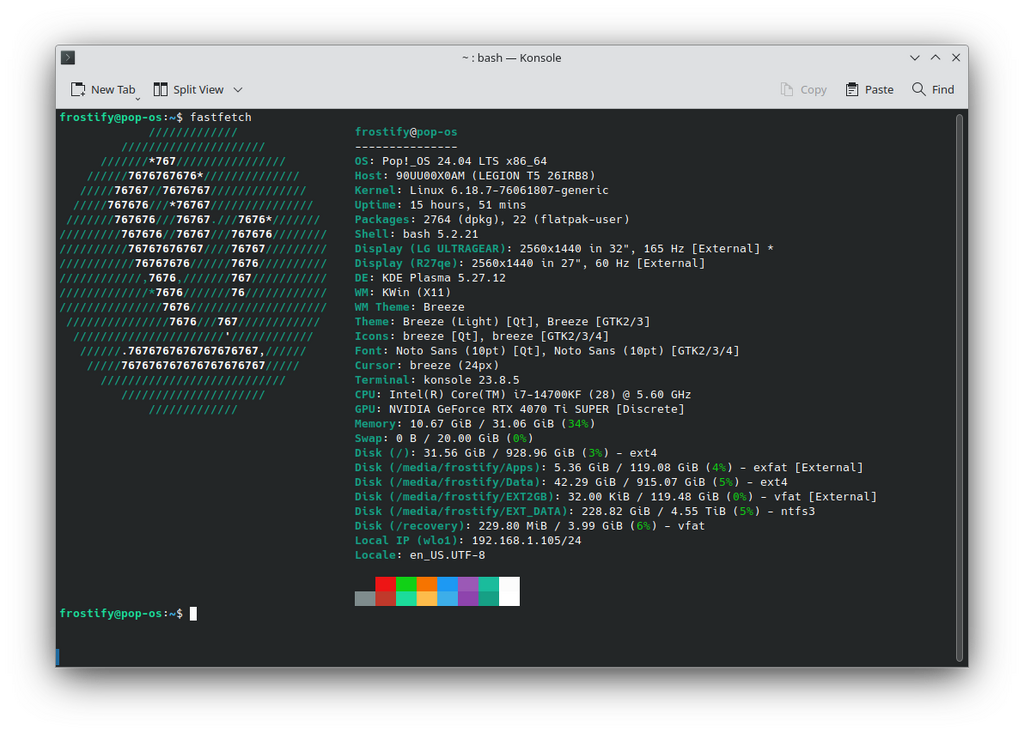Click the white color block

point(509,591)
